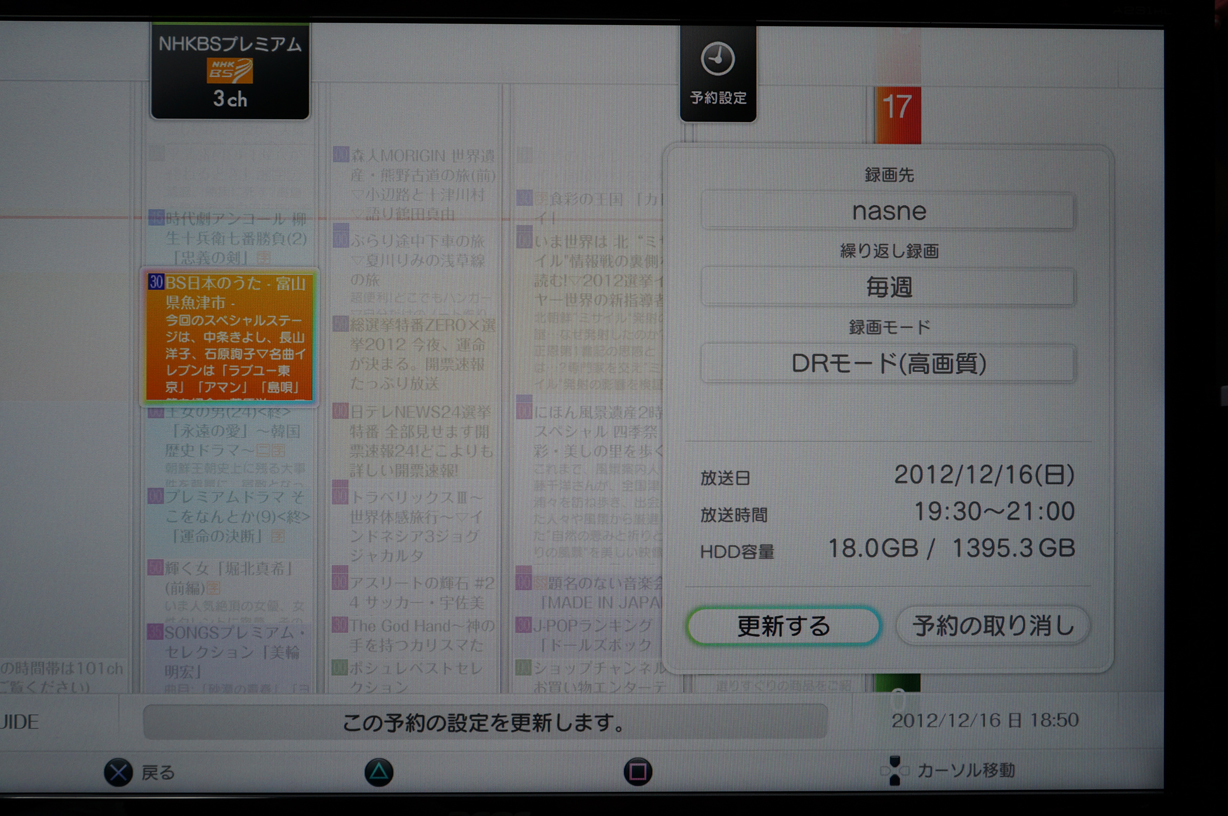The height and width of the screenshot is (816, 1228).
Task: Select the 時代劇アンコール program listing
Action: pos(230,238)
